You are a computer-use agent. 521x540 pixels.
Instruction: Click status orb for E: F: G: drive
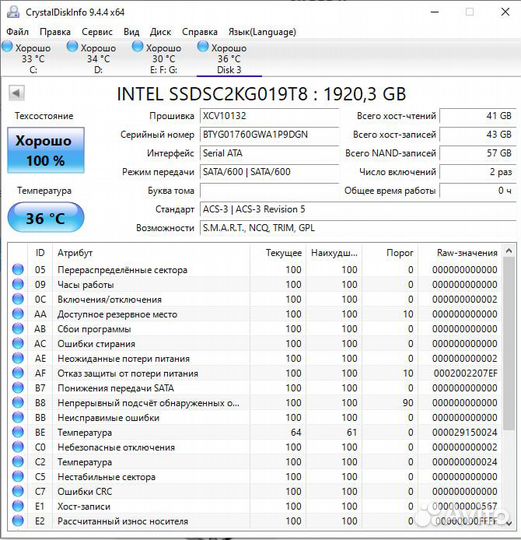tap(138, 46)
